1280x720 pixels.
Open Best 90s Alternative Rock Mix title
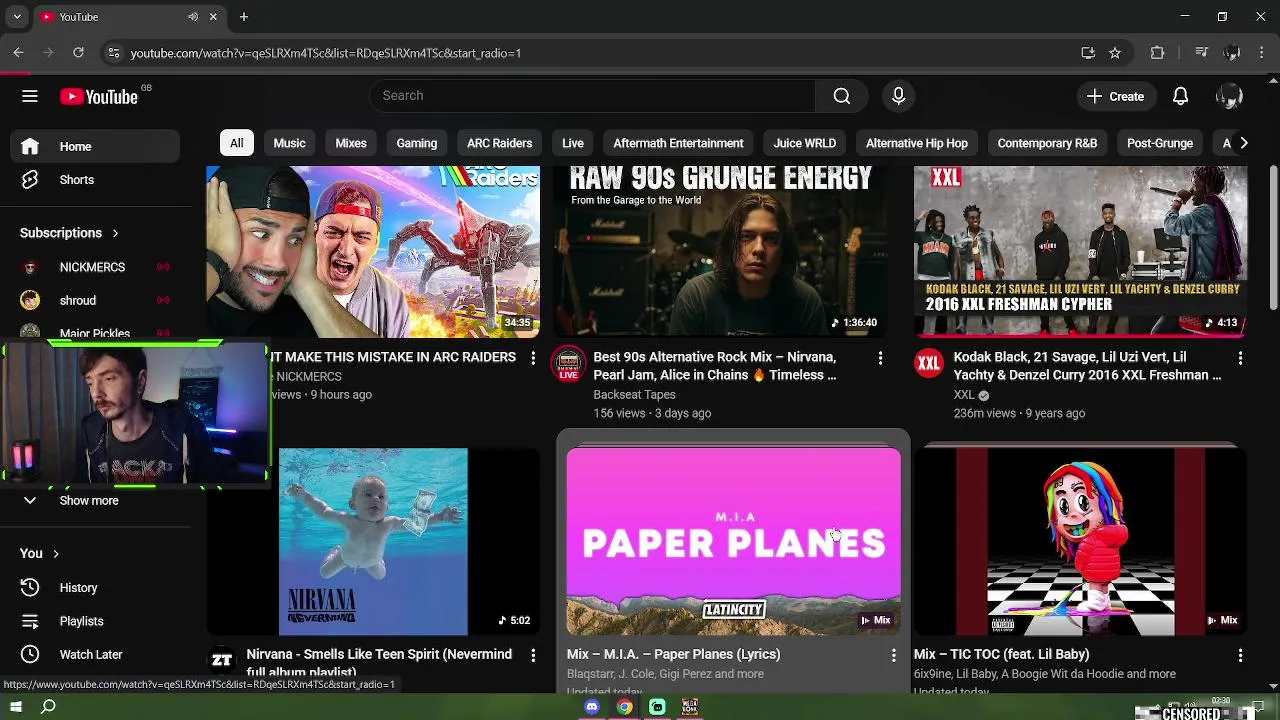(715, 366)
